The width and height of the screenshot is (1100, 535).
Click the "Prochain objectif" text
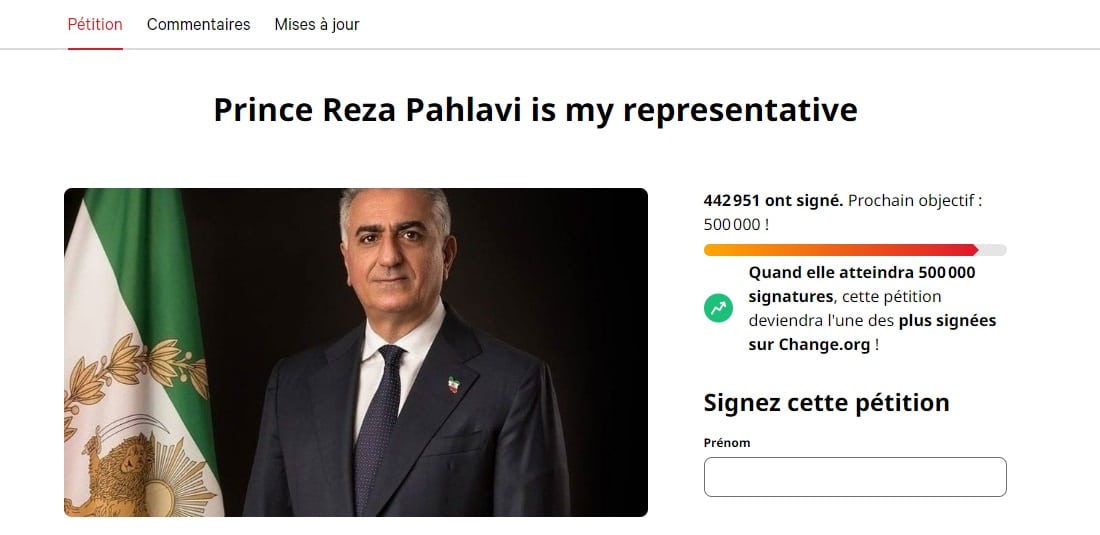pos(911,201)
